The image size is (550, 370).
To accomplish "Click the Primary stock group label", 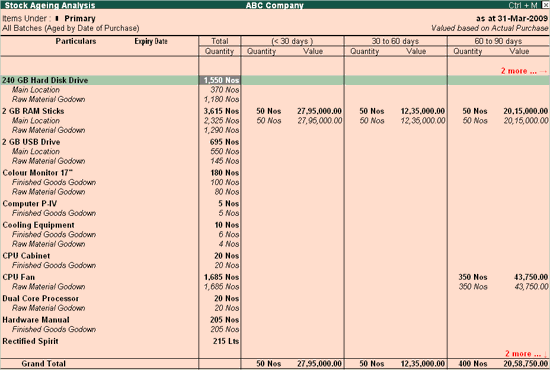I will click(80, 19).
